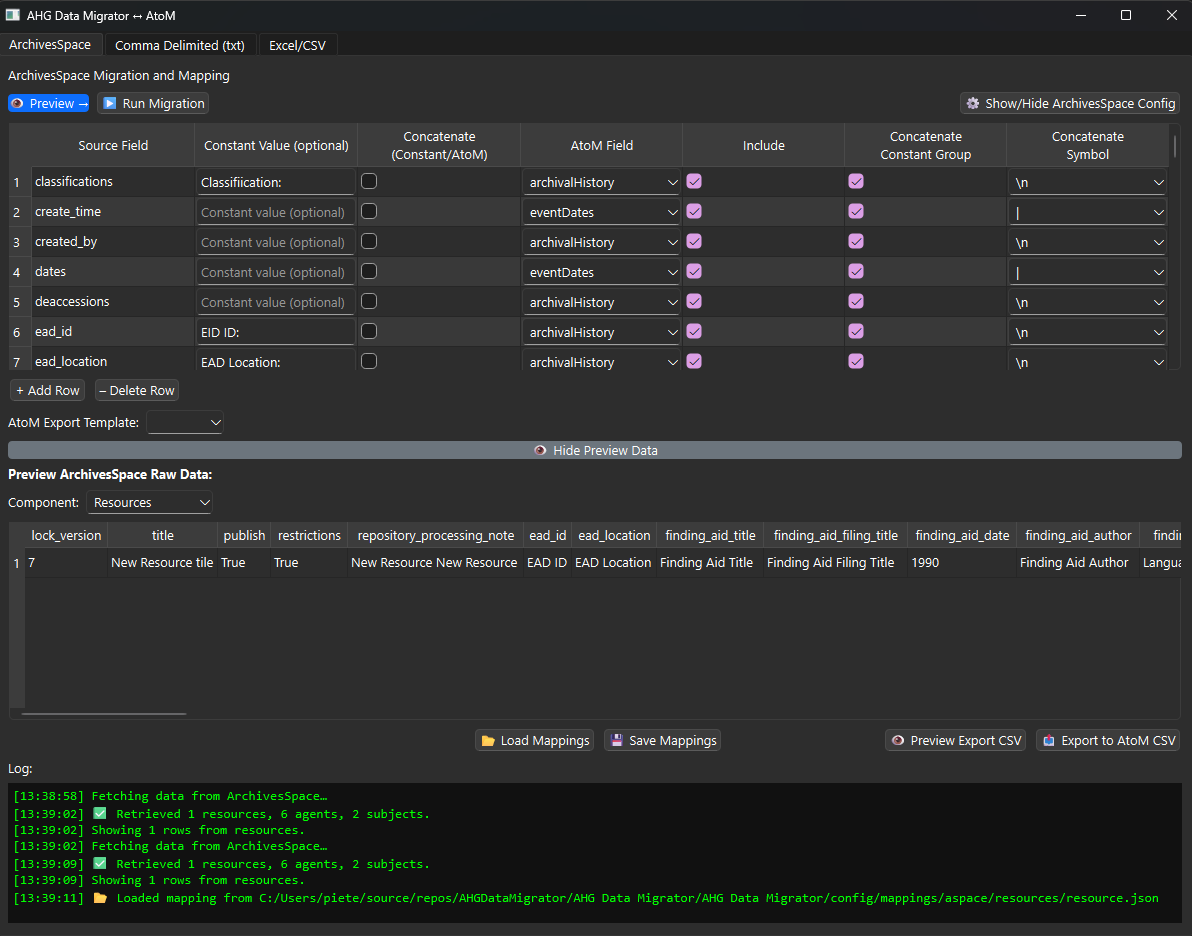Uncheck Include for the create_time row
Image resolution: width=1192 pixels, height=936 pixels.
click(x=694, y=212)
